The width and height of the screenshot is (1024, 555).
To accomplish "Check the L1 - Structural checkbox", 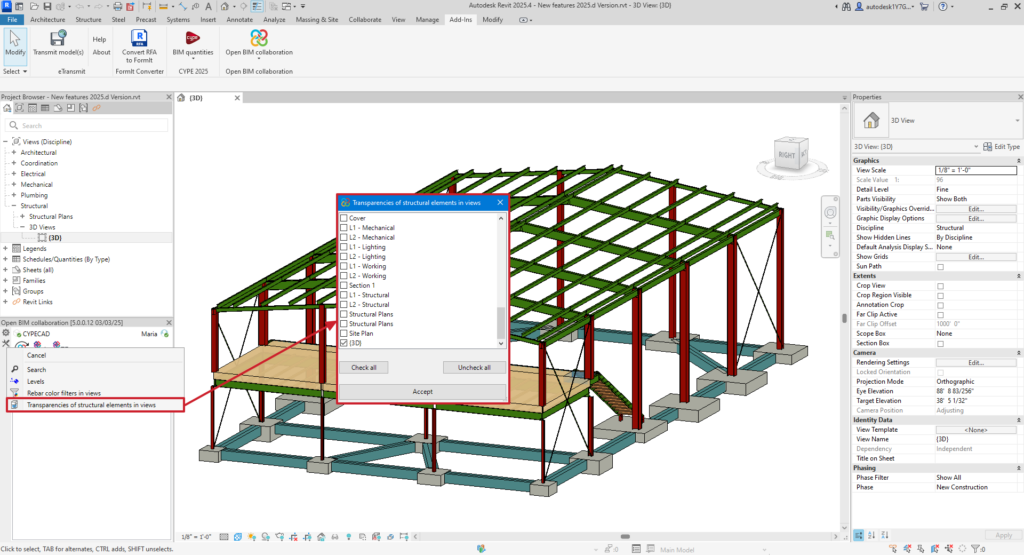I will tap(344, 295).
